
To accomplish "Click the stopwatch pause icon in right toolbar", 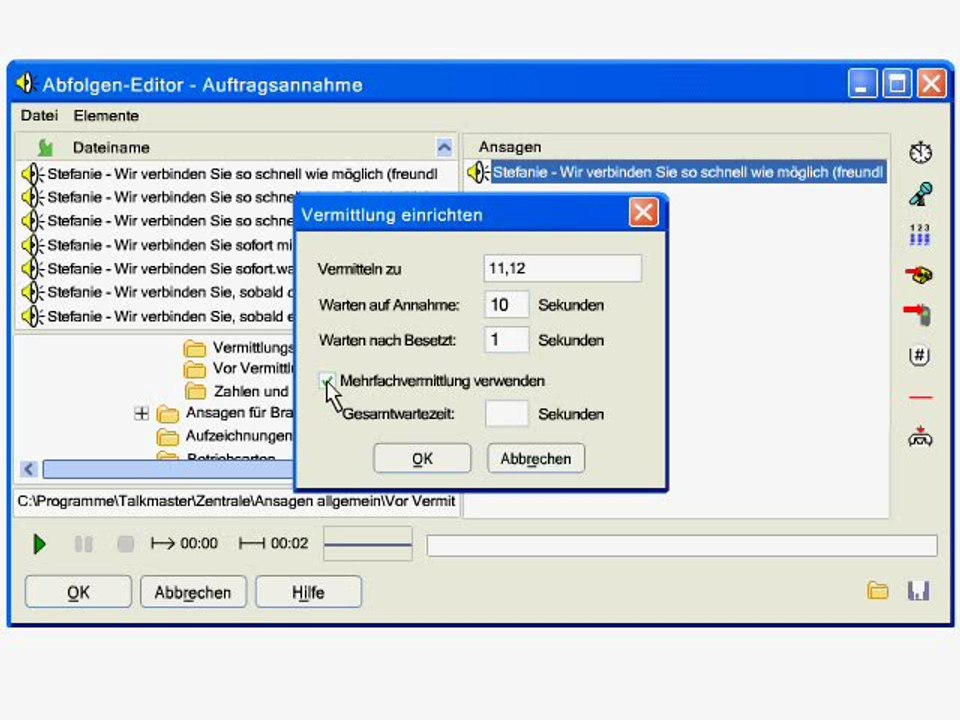I will [x=920, y=152].
